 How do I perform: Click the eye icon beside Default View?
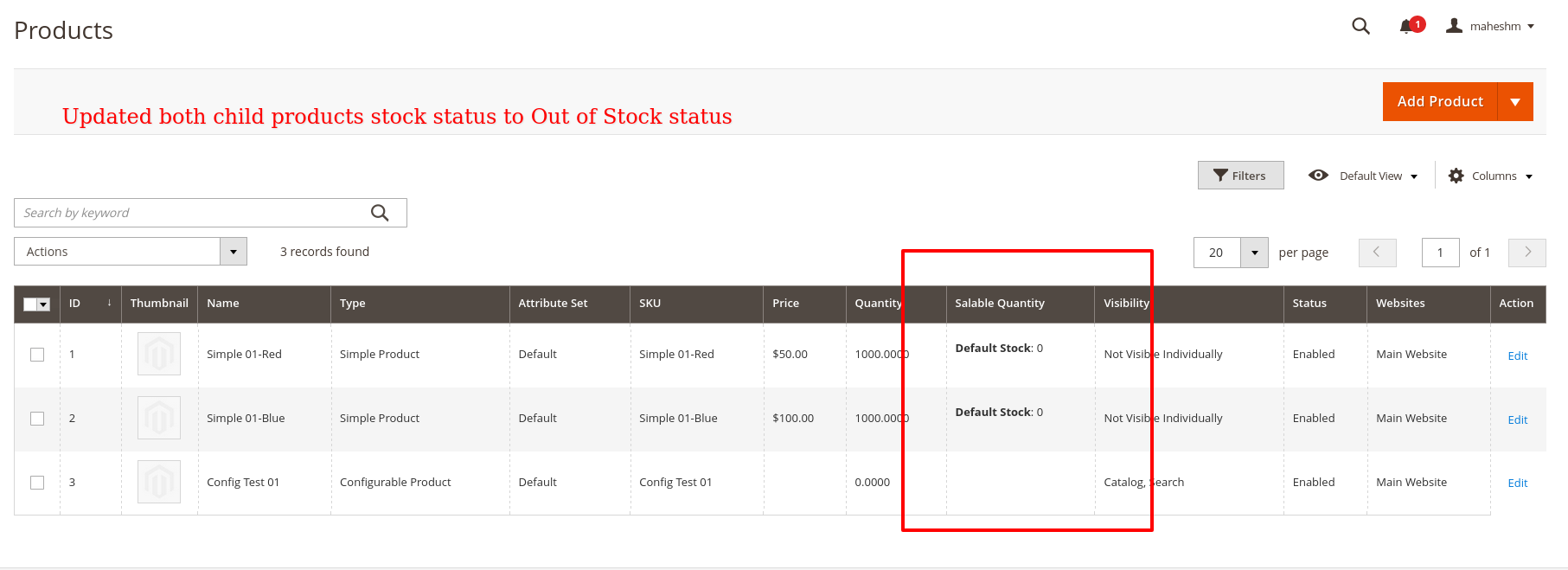pyautogui.click(x=1318, y=175)
